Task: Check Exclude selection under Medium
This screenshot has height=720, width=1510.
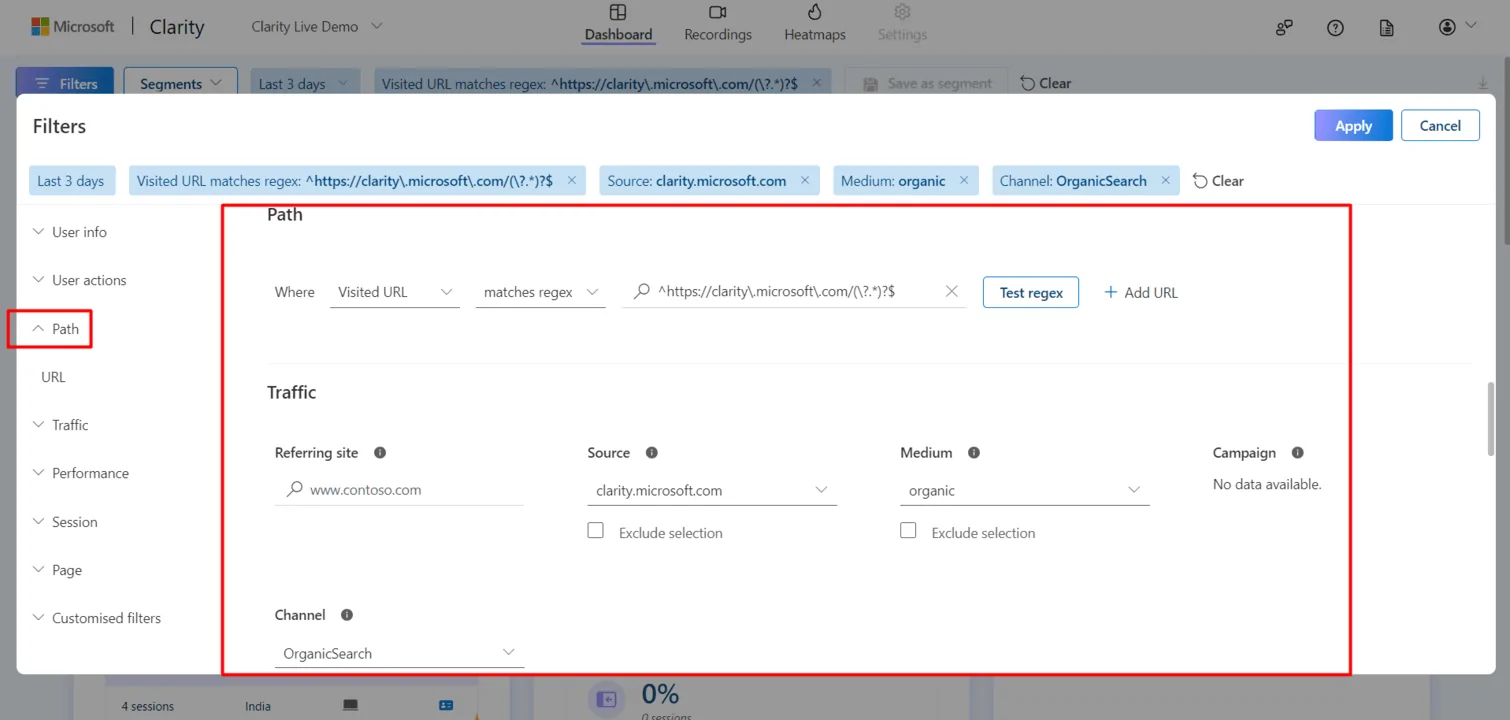Action: [908, 531]
